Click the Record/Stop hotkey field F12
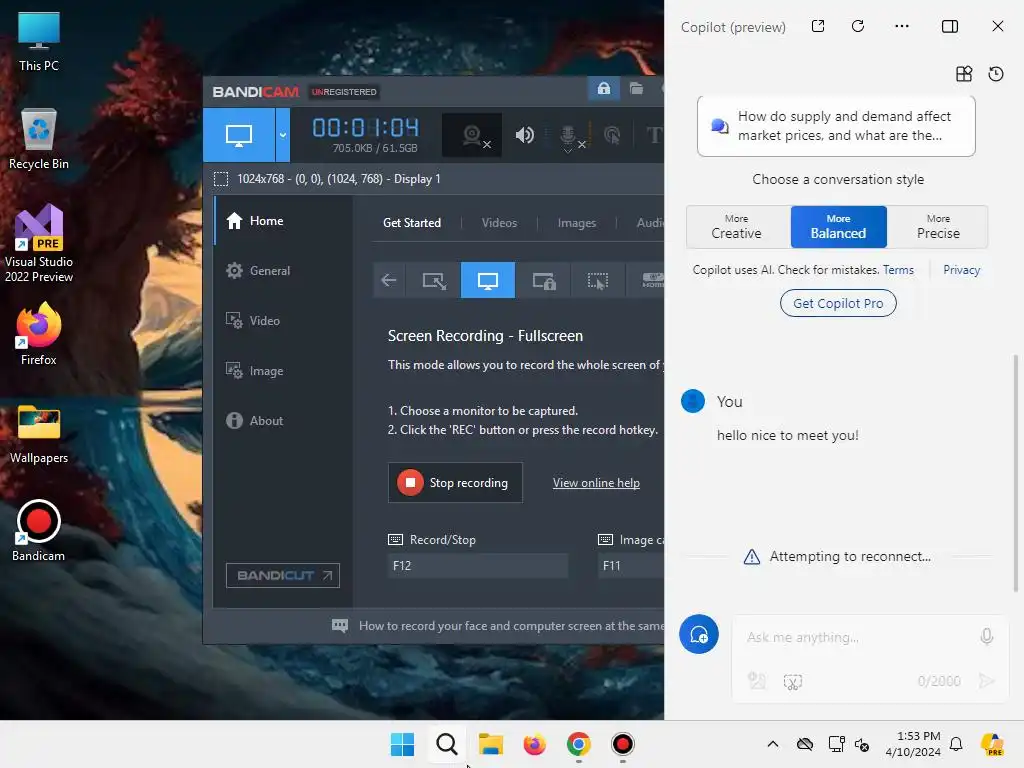Image resolution: width=1024 pixels, height=768 pixels. tap(478, 566)
